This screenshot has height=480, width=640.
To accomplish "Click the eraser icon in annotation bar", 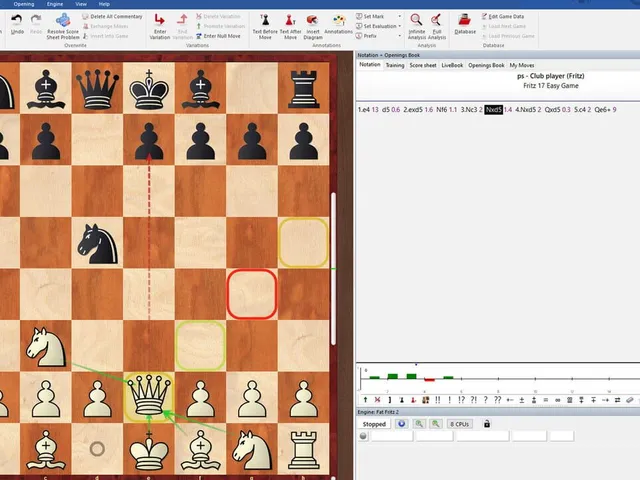I will coord(630,400).
